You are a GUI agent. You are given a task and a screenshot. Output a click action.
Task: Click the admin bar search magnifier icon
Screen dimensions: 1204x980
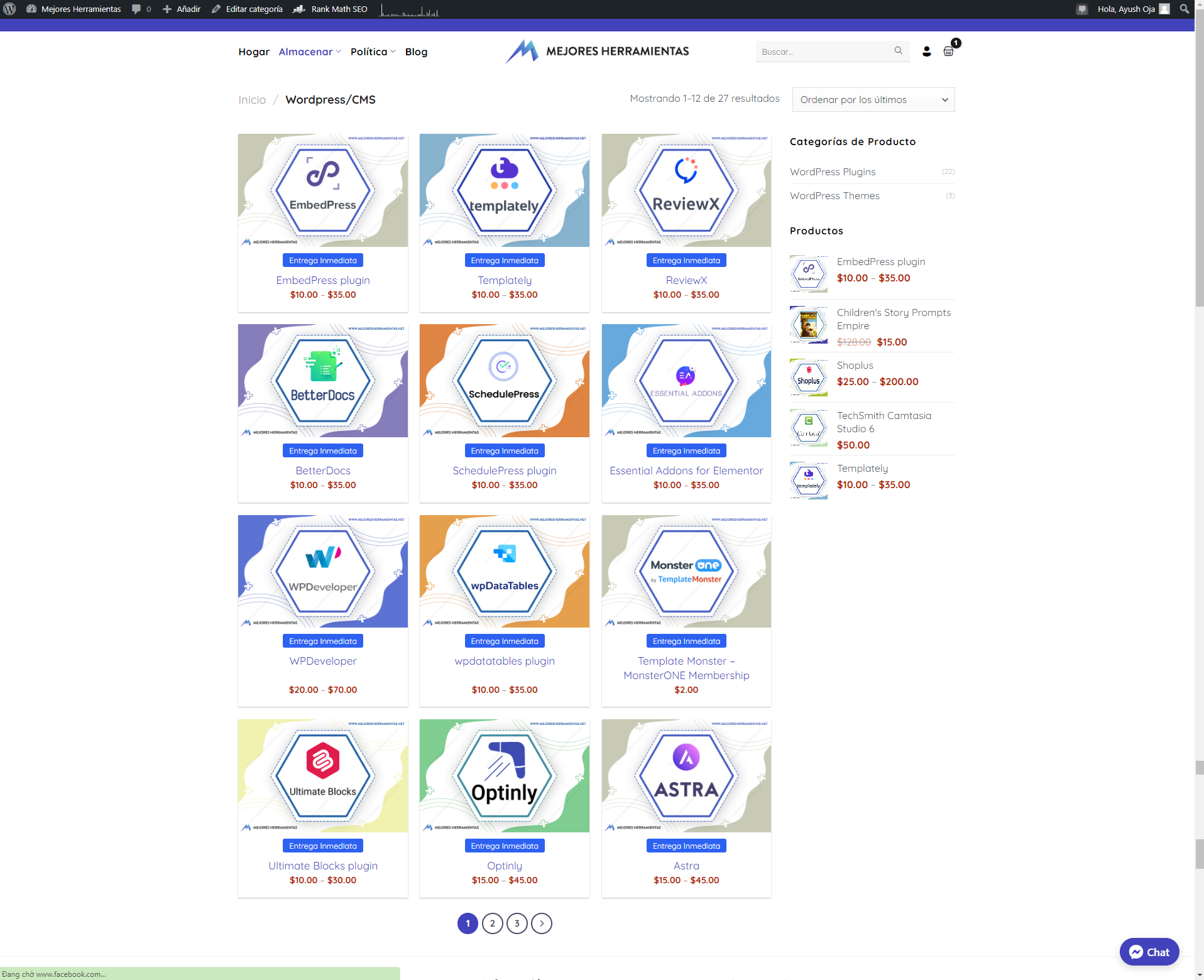click(x=1185, y=9)
